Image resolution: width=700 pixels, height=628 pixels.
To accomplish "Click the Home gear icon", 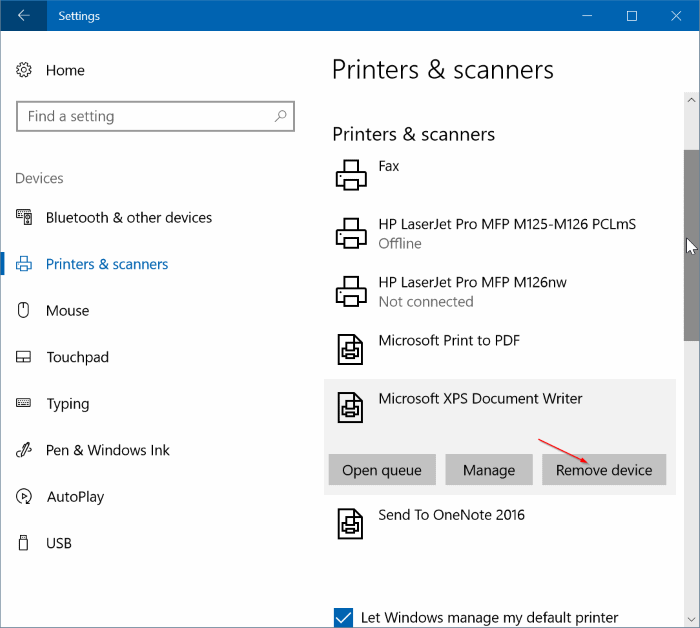I will point(24,70).
